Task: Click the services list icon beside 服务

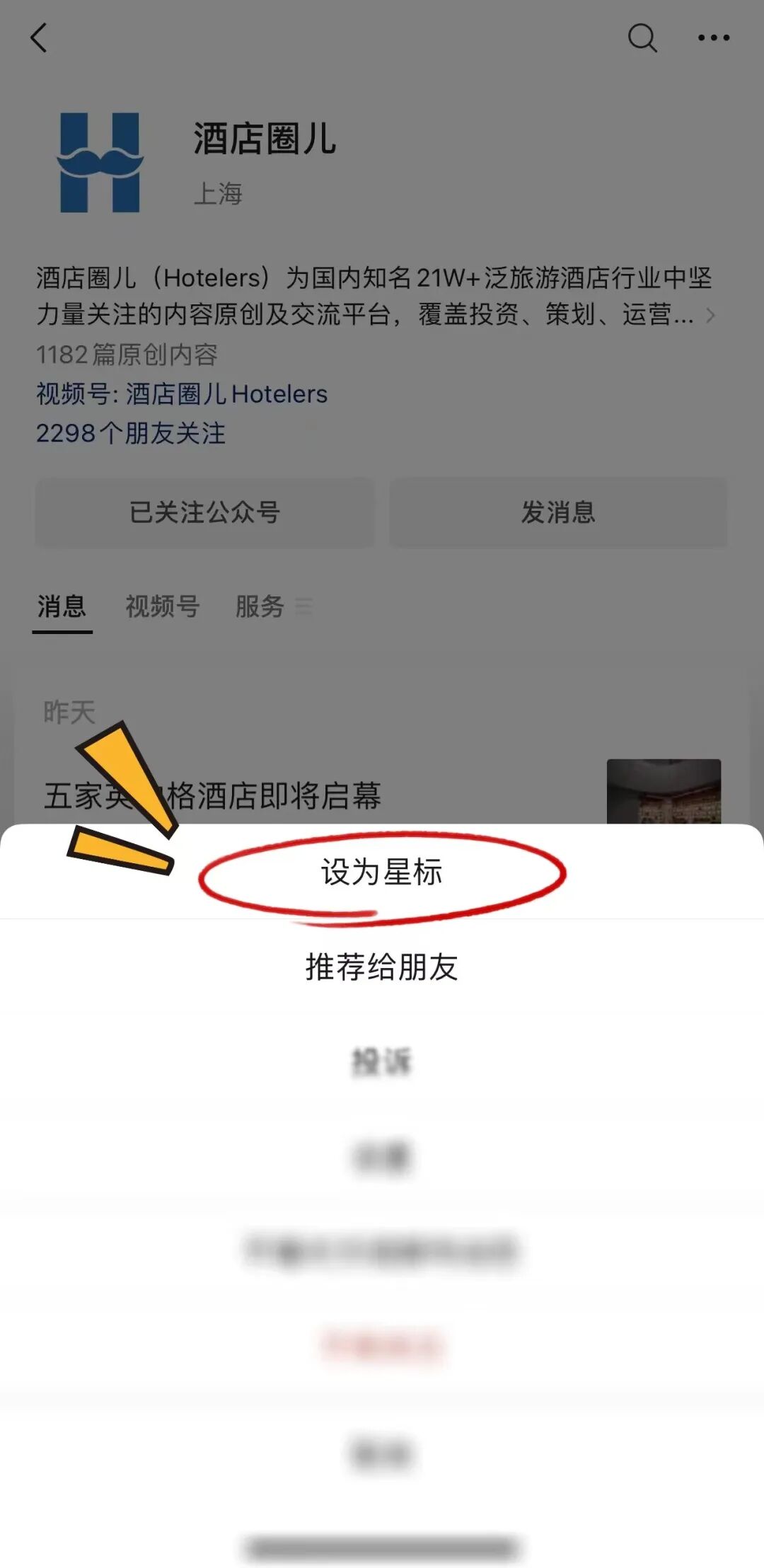Action: [303, 606]
